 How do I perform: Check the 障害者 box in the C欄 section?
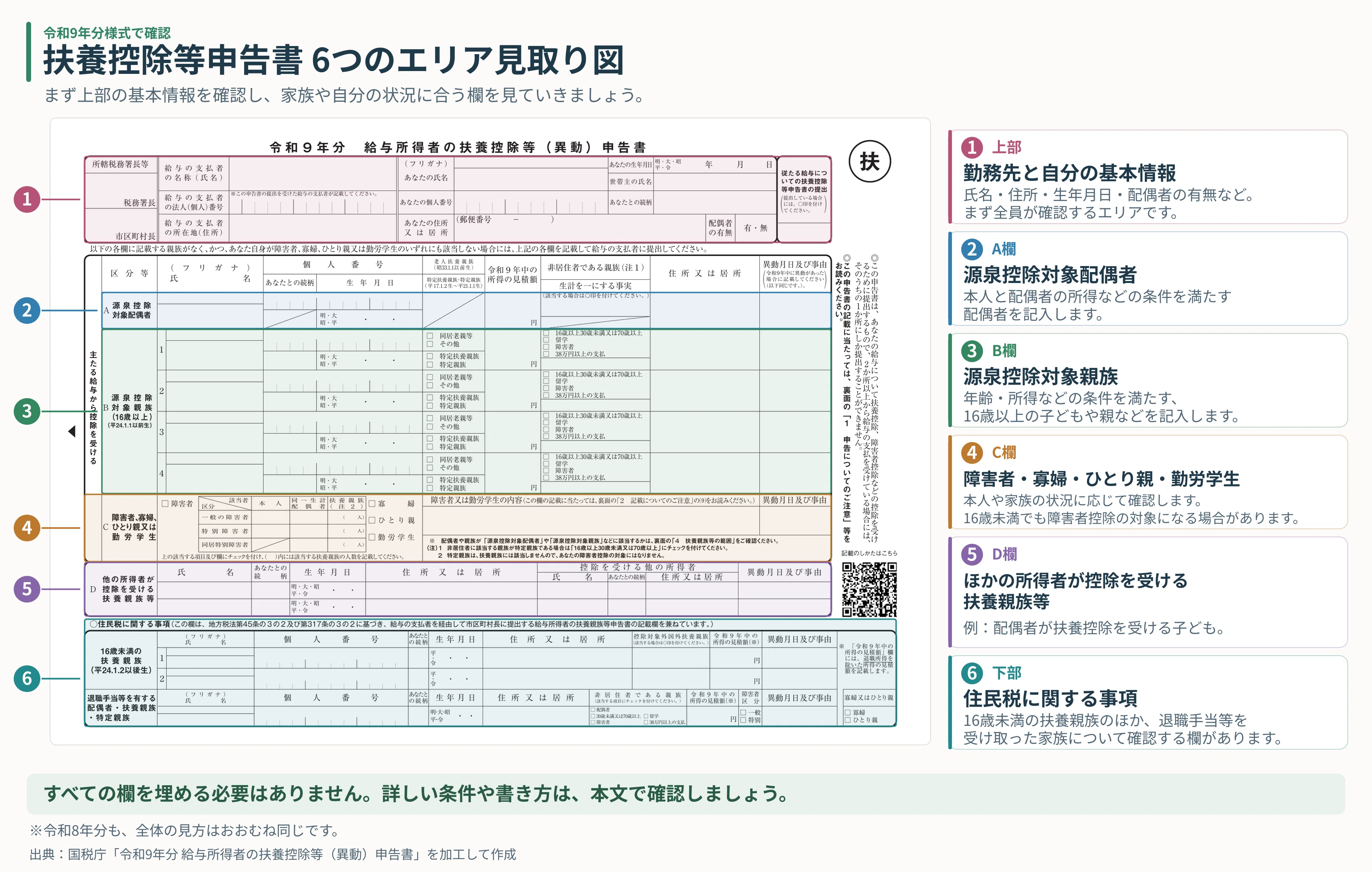point(165,504)
